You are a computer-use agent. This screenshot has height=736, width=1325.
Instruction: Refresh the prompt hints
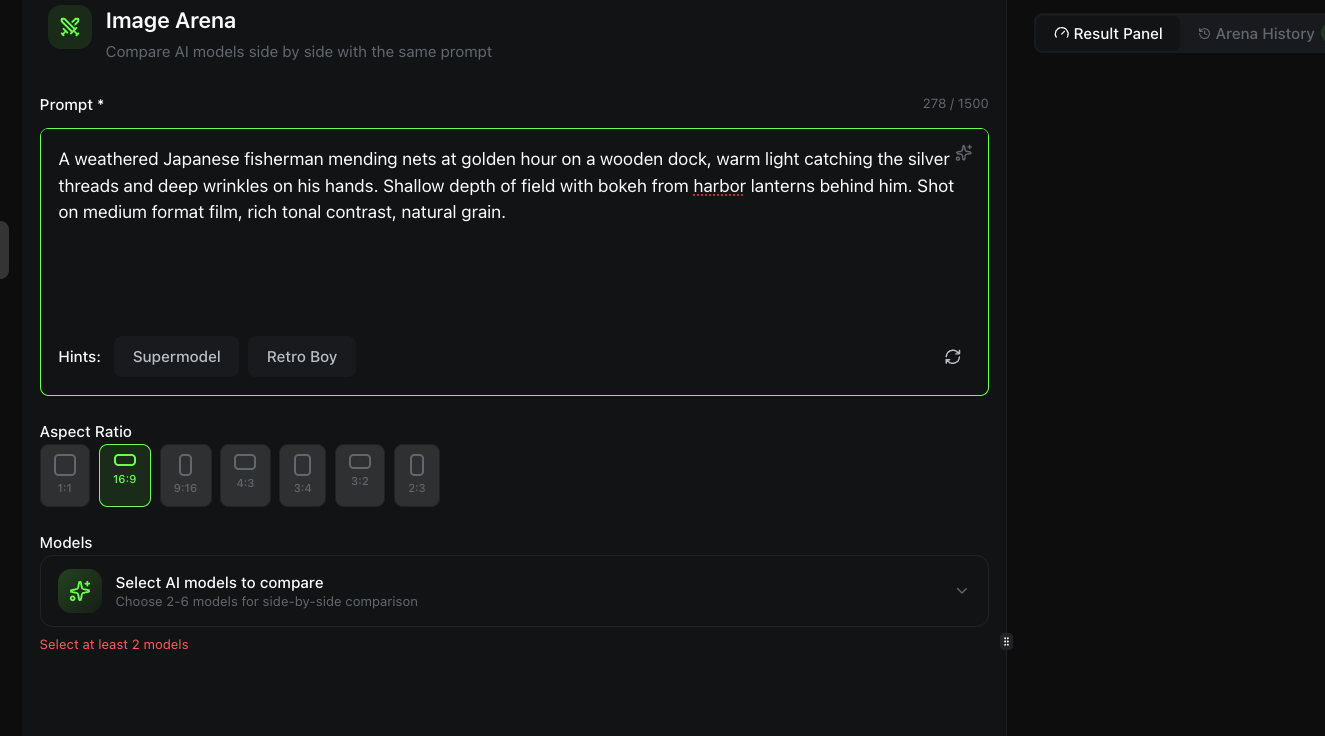[953, 357]
